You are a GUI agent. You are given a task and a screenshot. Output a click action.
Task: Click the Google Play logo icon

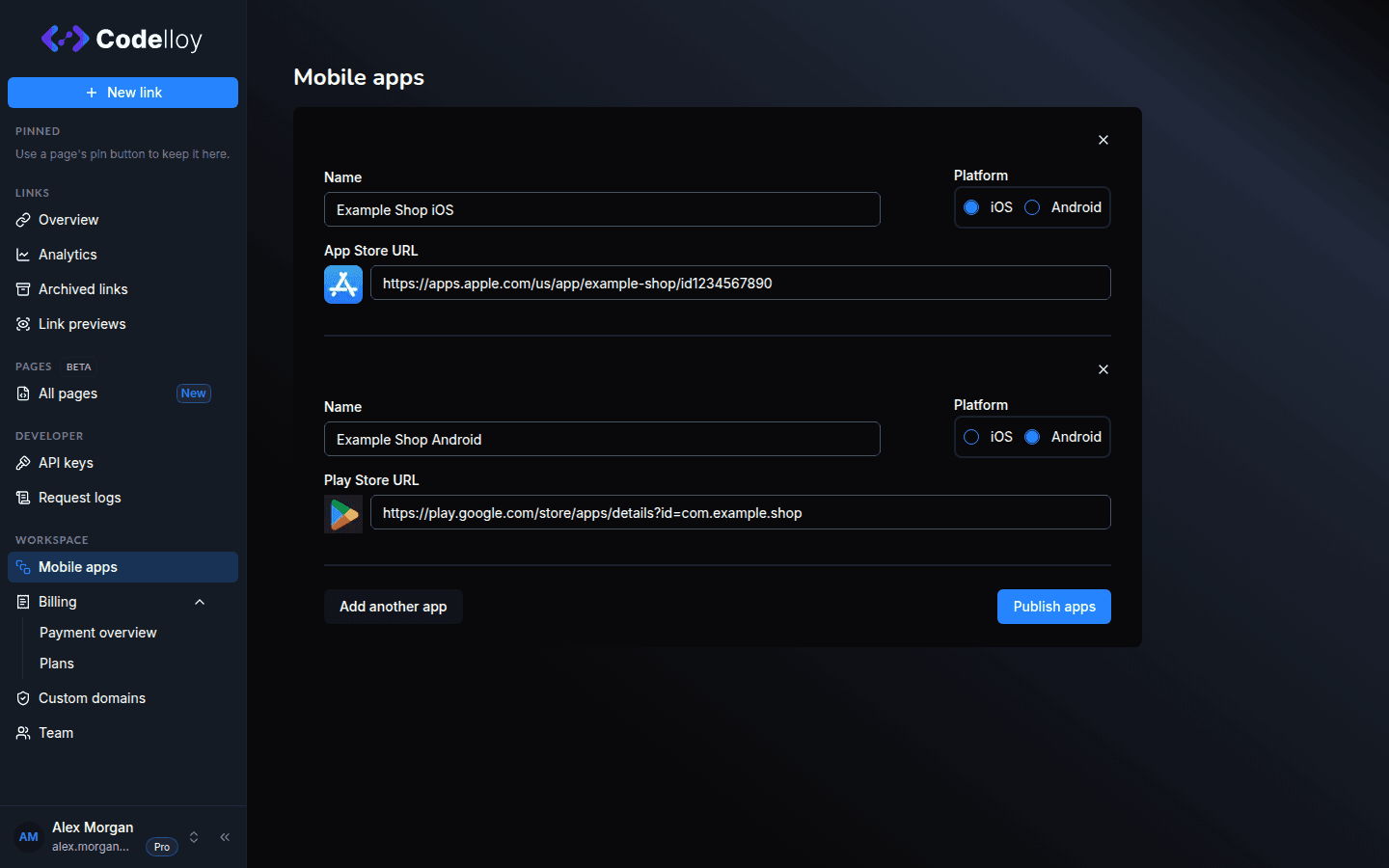343,514
